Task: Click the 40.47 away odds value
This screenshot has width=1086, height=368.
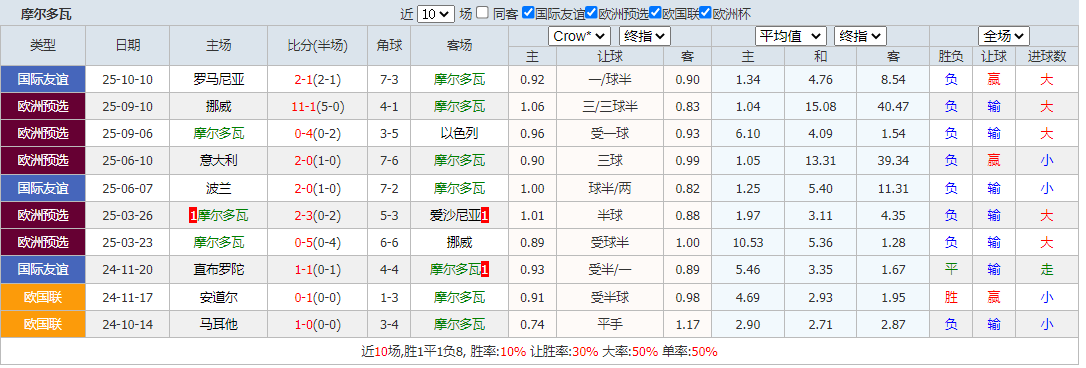Action: [893, 107]
